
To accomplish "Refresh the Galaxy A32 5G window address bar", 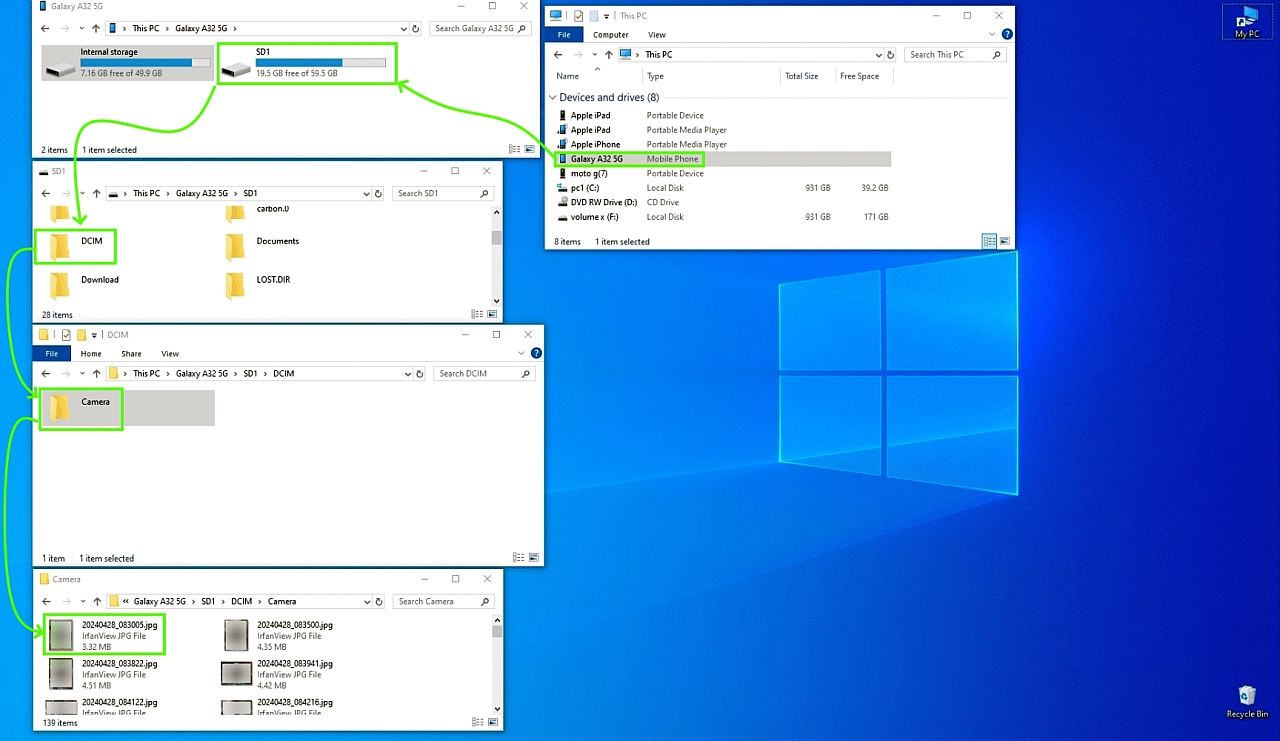I will click(418, 28).
